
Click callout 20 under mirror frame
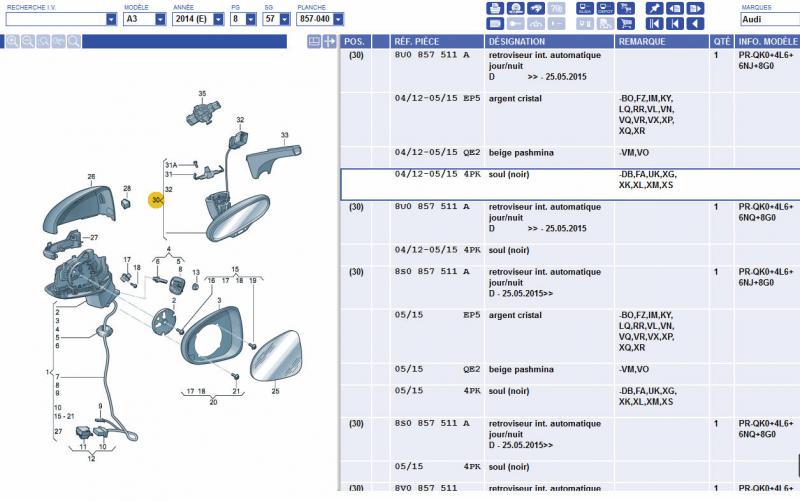(x=213, y=402)
